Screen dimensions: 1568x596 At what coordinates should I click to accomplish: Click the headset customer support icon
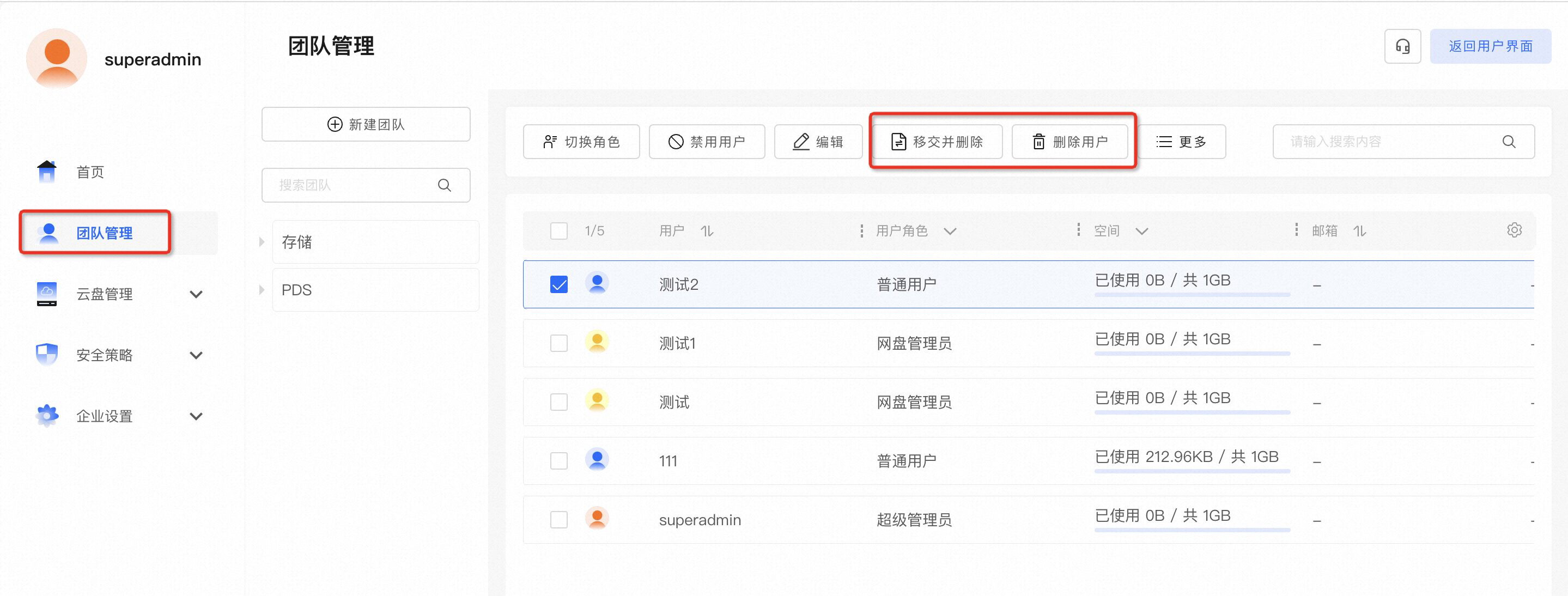tap(1402, 46)
